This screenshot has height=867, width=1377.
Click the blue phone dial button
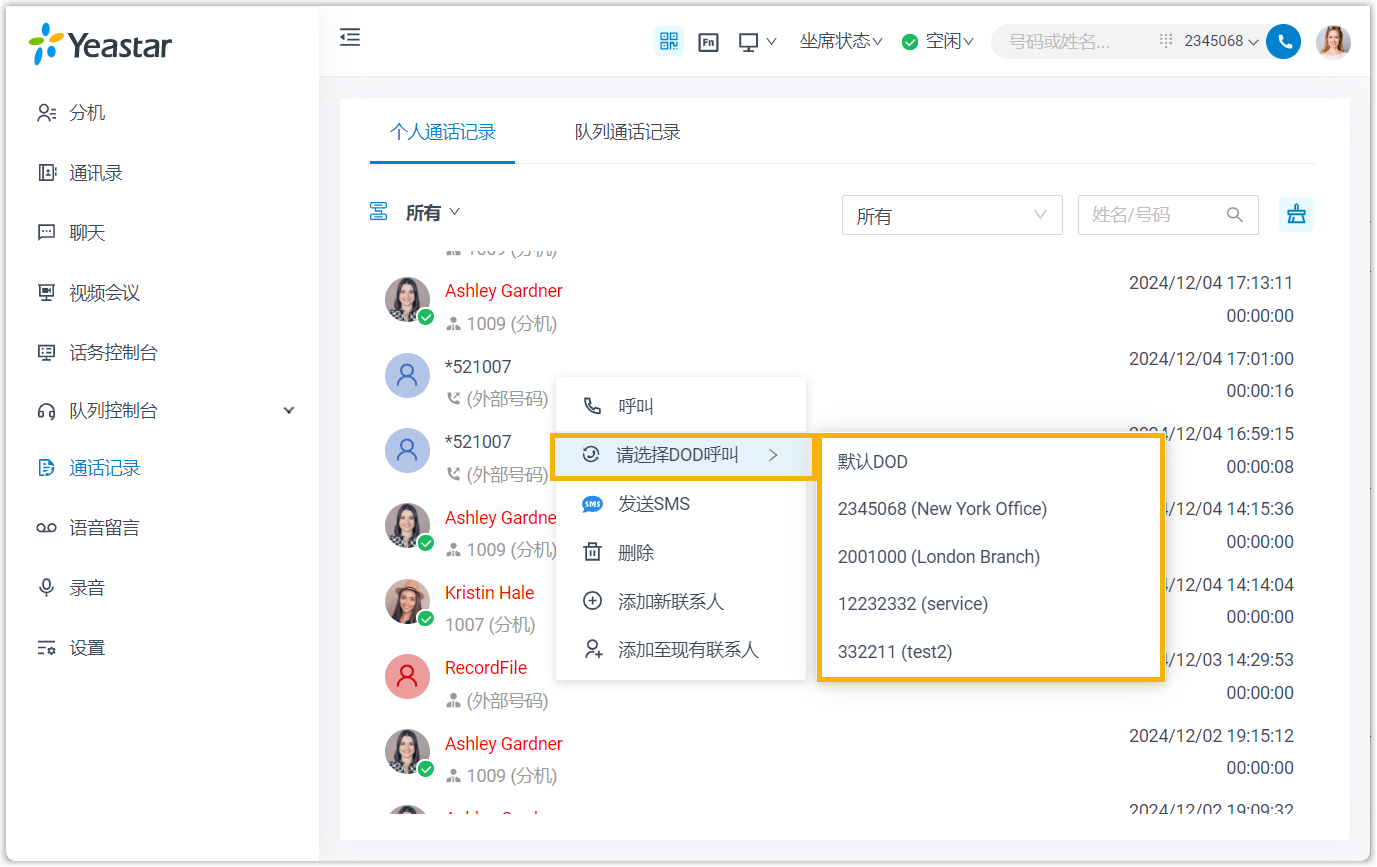pos(1283,41)
